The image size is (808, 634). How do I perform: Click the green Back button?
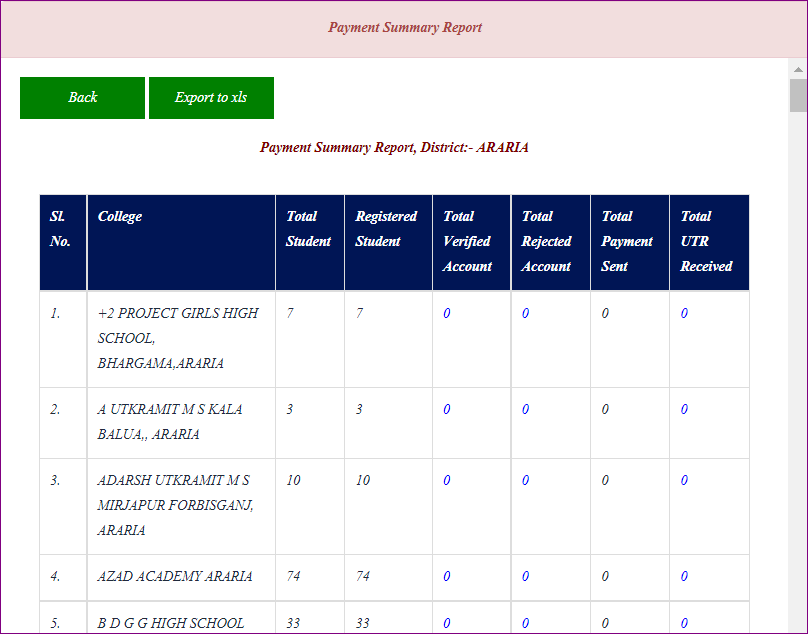pos(82,98)
